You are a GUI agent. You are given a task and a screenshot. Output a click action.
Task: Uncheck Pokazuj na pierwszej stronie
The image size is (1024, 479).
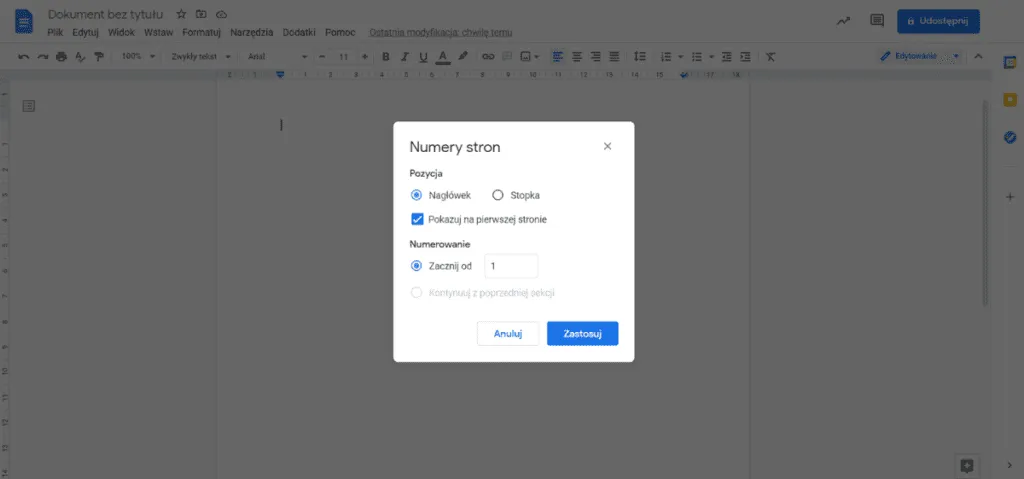point(417,219)
